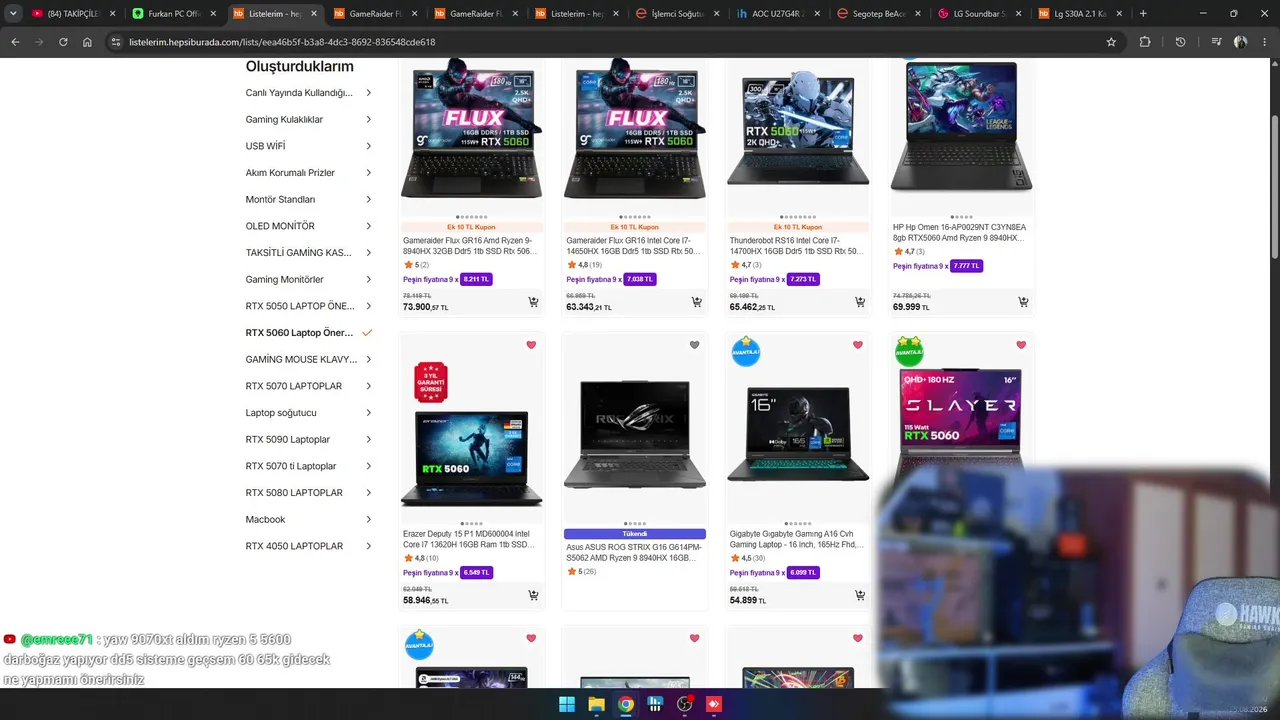This screenshot has width=1280, height=720.
Task: Open the browser extensions menu
Action: click(x=1145, y=42)
